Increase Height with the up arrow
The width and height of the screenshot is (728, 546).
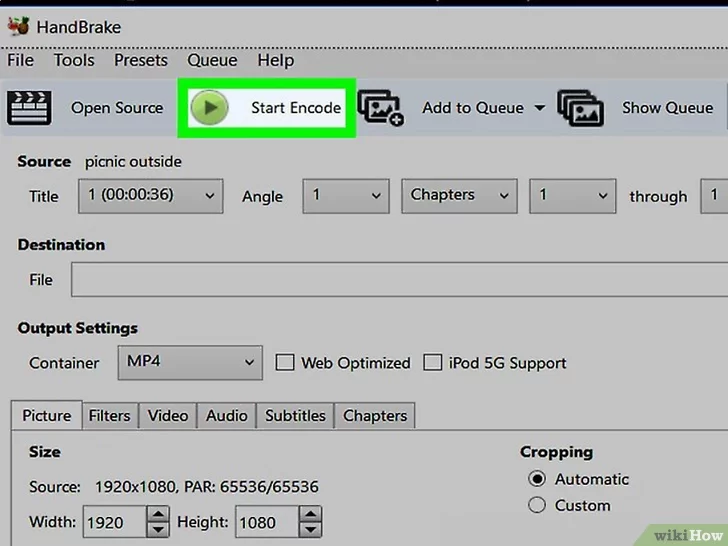(311, 514)
